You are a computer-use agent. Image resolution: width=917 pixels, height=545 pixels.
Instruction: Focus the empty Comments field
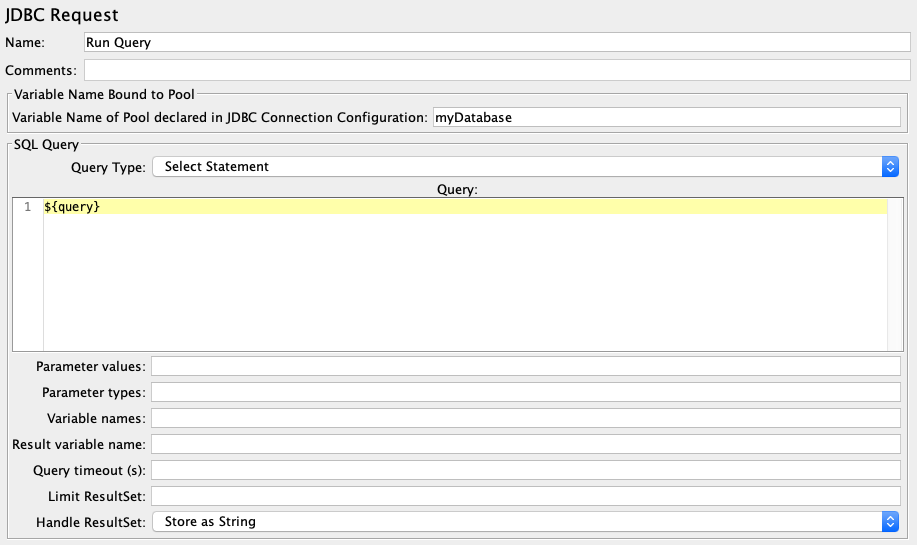tap(497, 70)
